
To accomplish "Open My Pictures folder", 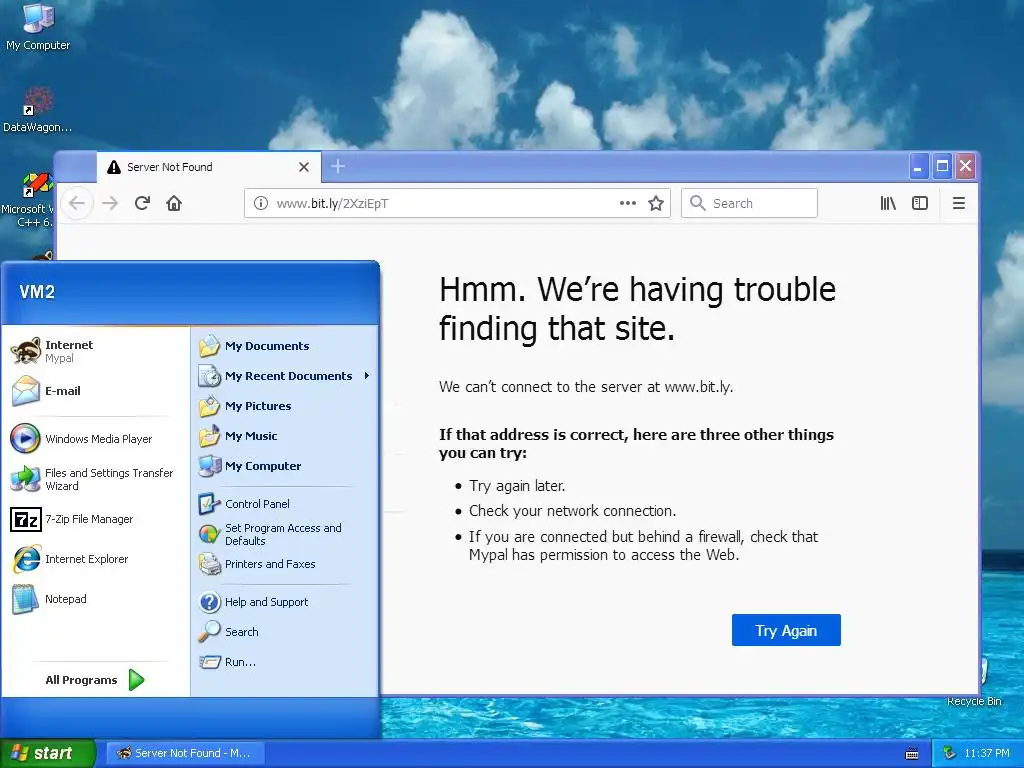I will pyautogui.click(x=284, y=406).
